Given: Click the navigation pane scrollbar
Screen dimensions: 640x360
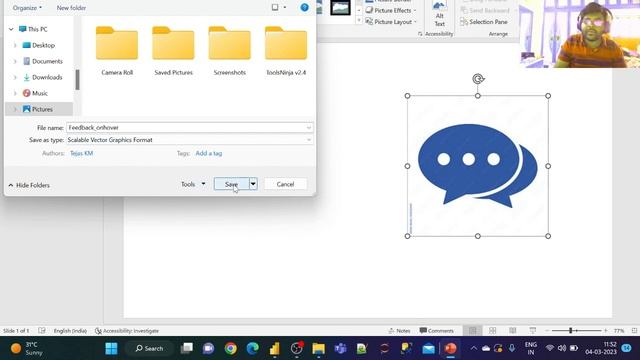Looking at the screenshot, I should [77, 80].
